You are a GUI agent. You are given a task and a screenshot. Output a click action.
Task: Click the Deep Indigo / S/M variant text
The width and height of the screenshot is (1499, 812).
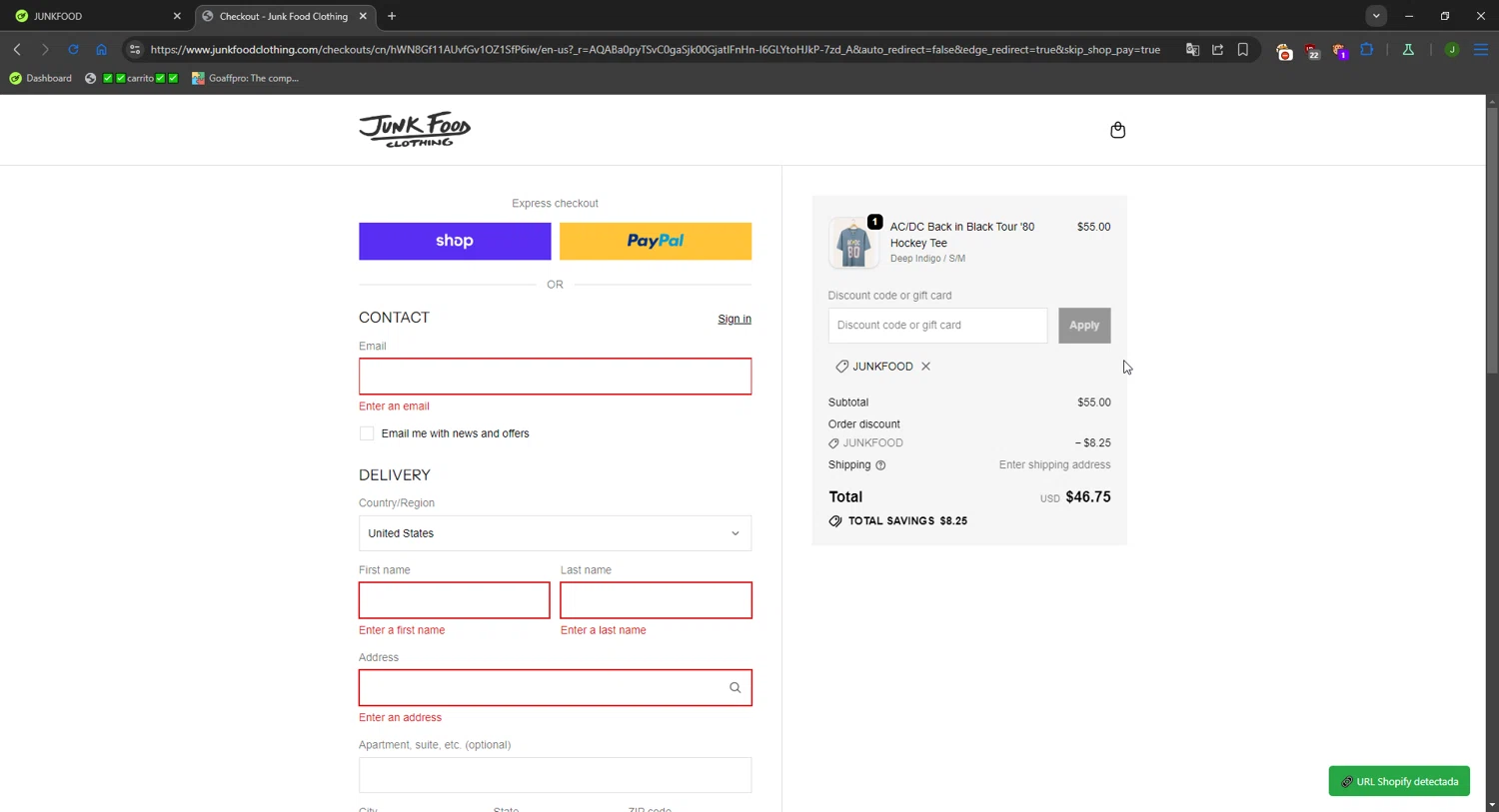[x=927, y=259]
